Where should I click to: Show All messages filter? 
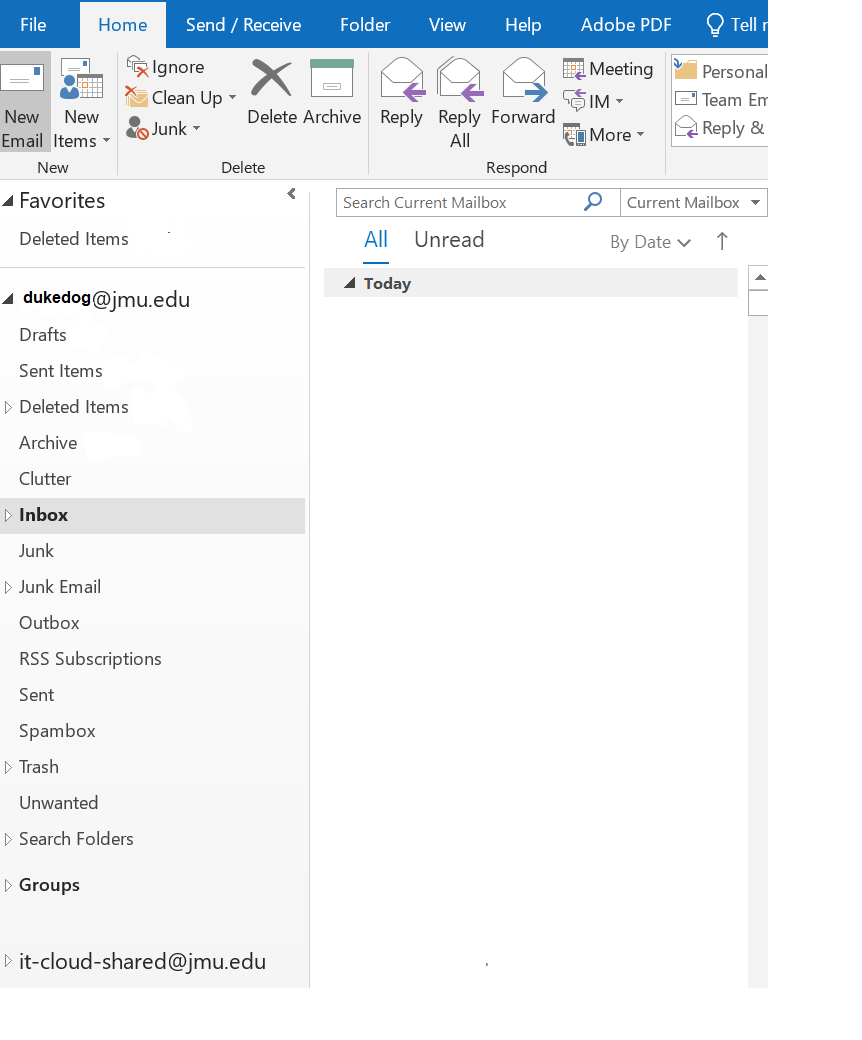click(x=376, y=239)
